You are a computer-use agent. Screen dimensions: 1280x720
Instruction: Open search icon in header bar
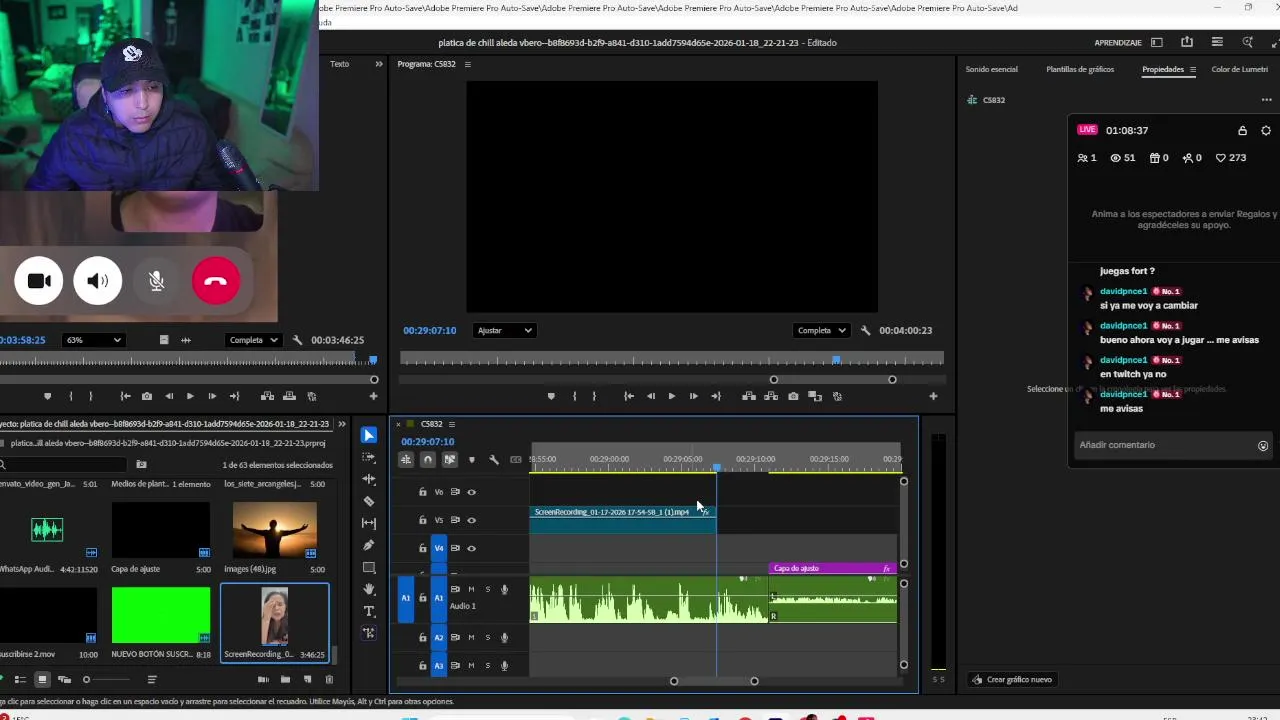[x=1247, y=42]
